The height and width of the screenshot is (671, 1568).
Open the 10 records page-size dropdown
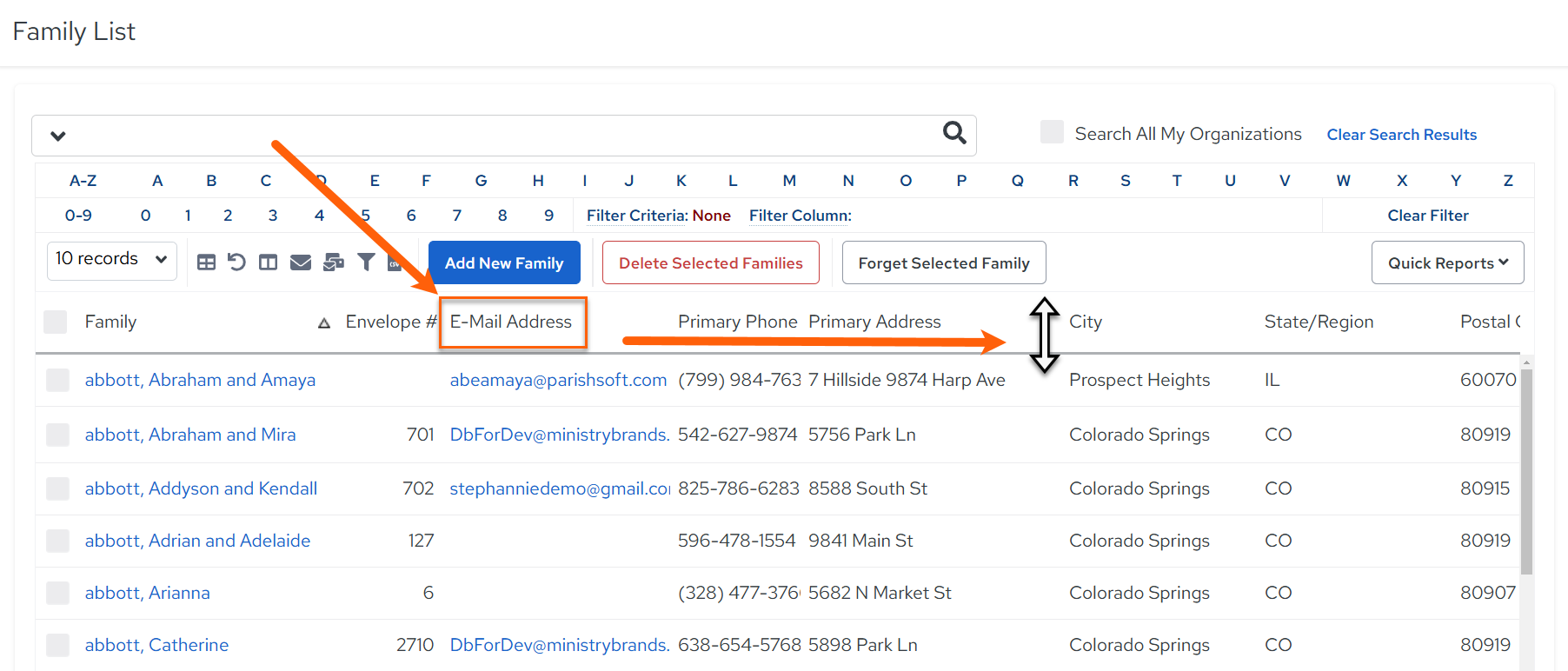[x=112, y=260]
